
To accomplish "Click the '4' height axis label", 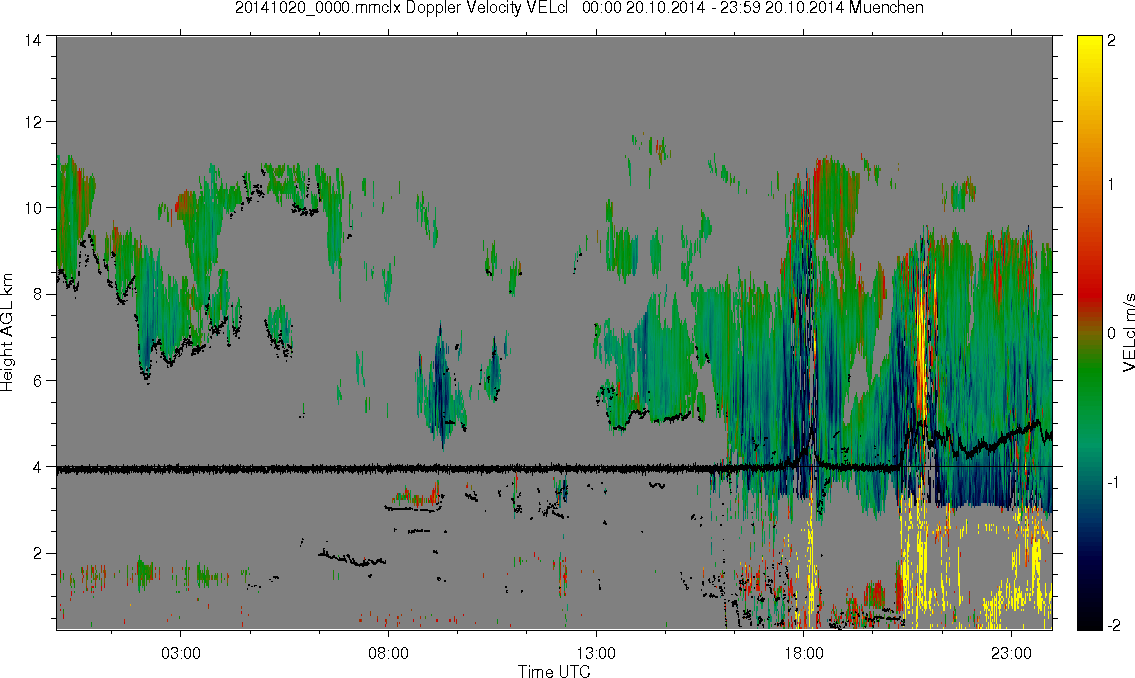I will click(37, 467).
